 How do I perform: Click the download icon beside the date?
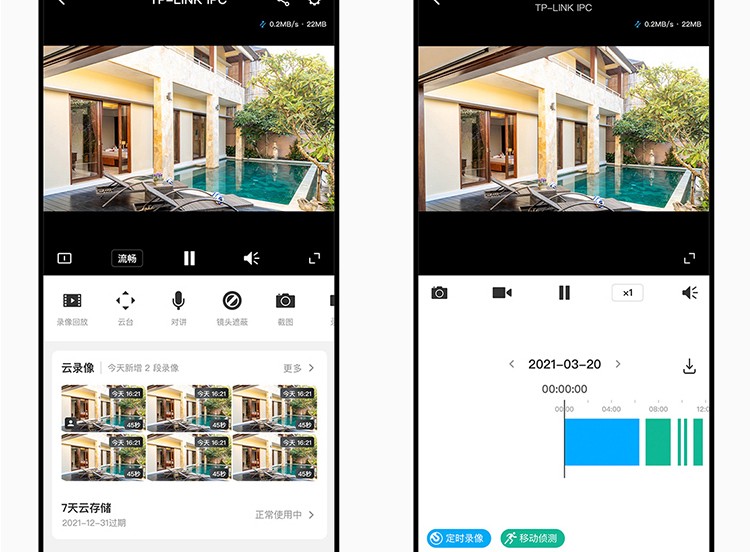689,366
